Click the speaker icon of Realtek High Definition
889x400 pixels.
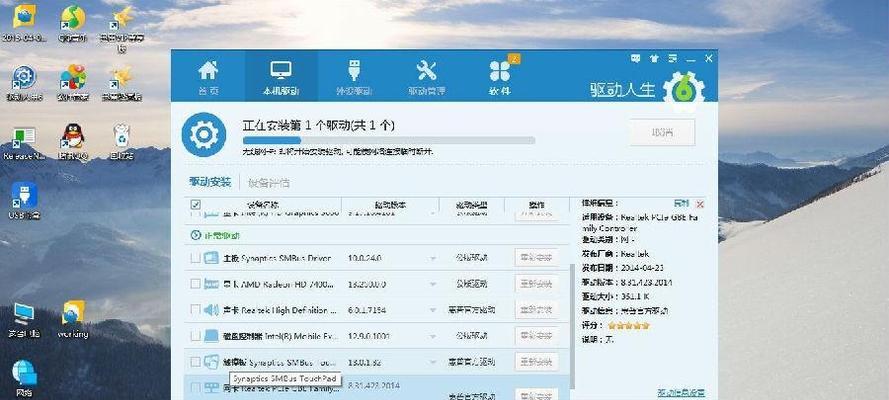(x=211, y=309)
